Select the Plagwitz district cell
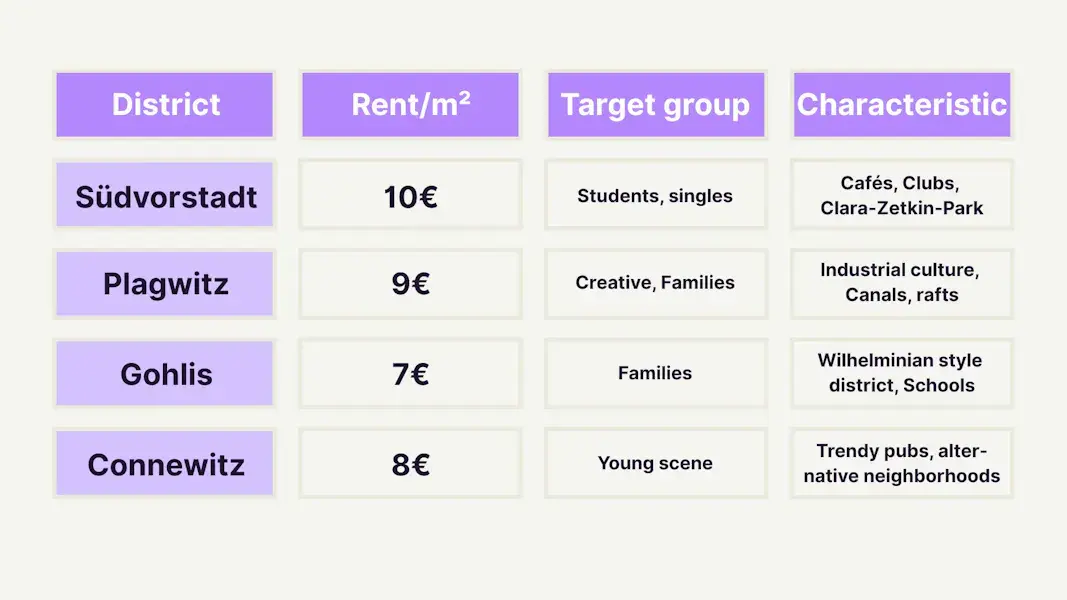Viewport: 1067px width, 600px height. click(x=164, y=284)
